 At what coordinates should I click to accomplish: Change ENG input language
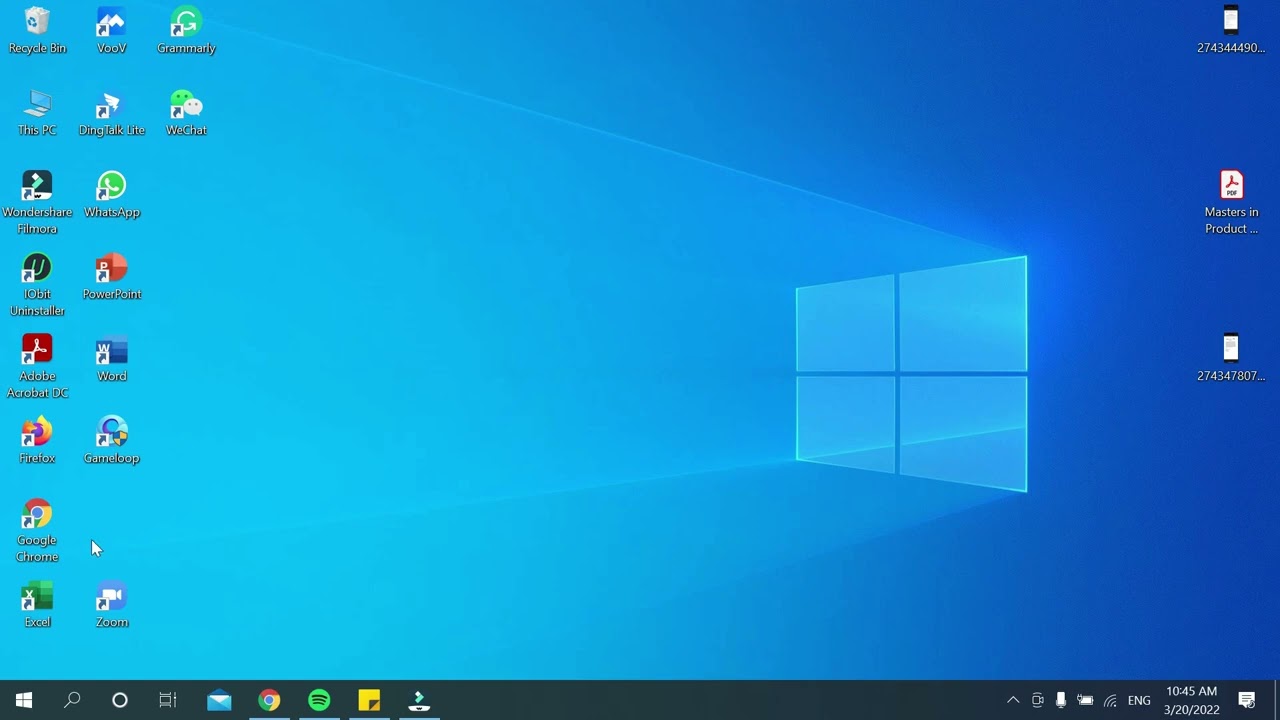click(x=1139, y=700)
